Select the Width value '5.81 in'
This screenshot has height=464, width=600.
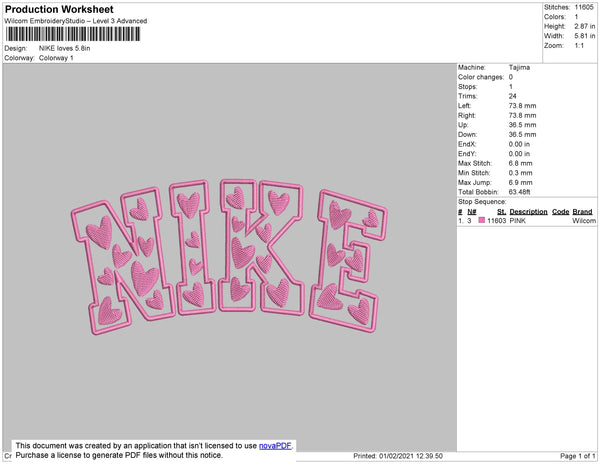pyautogui.click(x=585, y=36)
